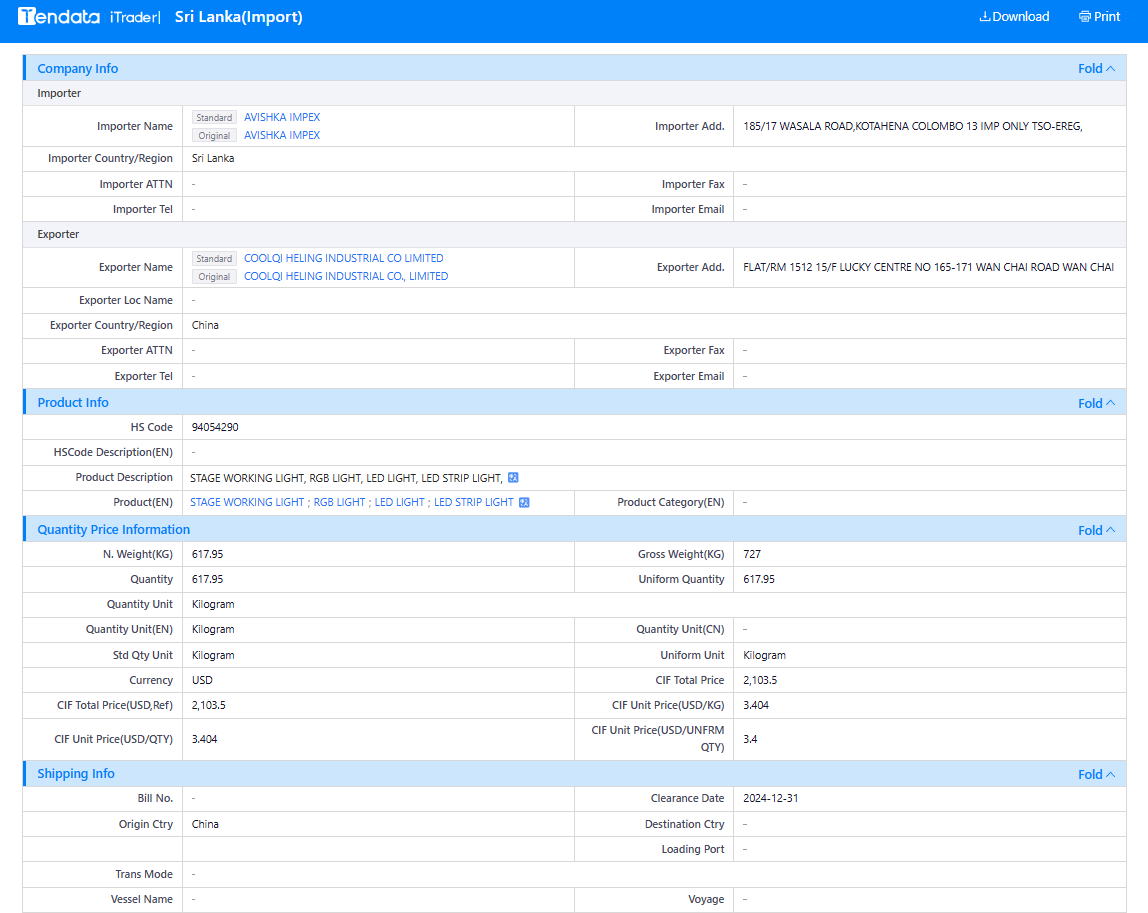Open LED LIGHT product link
This screenshot has width=1148, height=913.
click(399, 502)
